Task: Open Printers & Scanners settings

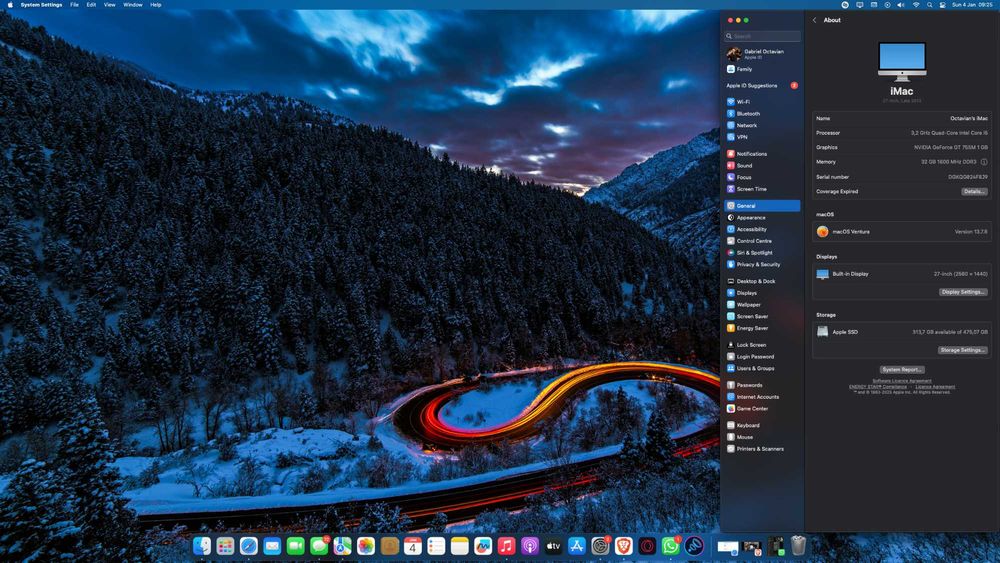Action: click(761, 449)
